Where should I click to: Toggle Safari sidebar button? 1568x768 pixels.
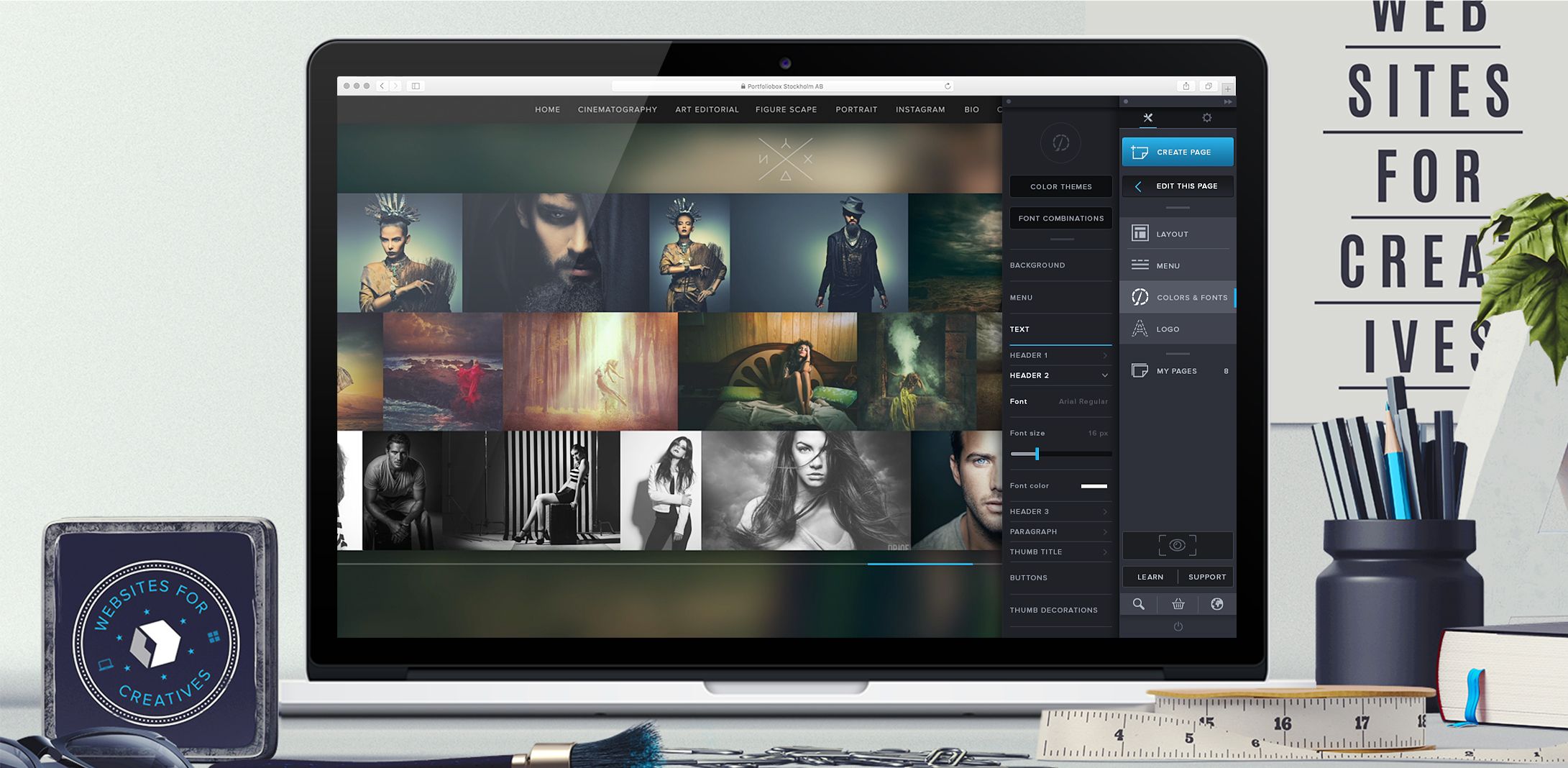[416, 86]
